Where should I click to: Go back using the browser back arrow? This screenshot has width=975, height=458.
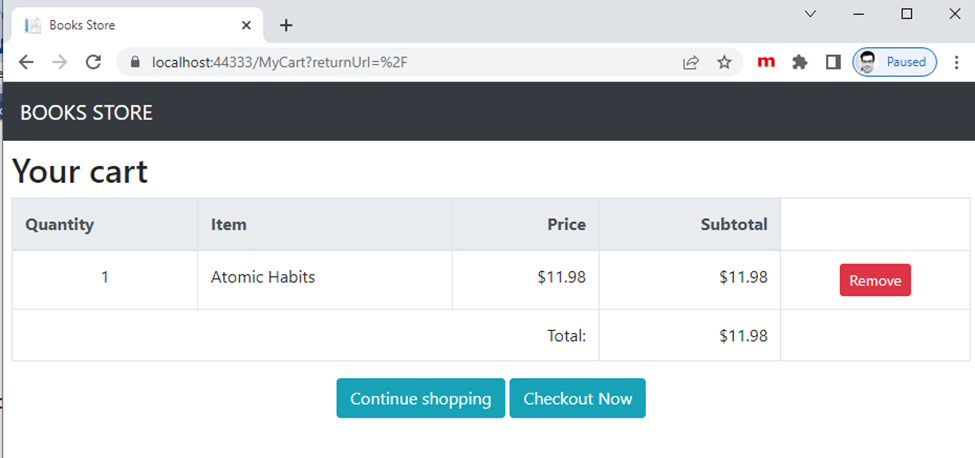[25, 62]
